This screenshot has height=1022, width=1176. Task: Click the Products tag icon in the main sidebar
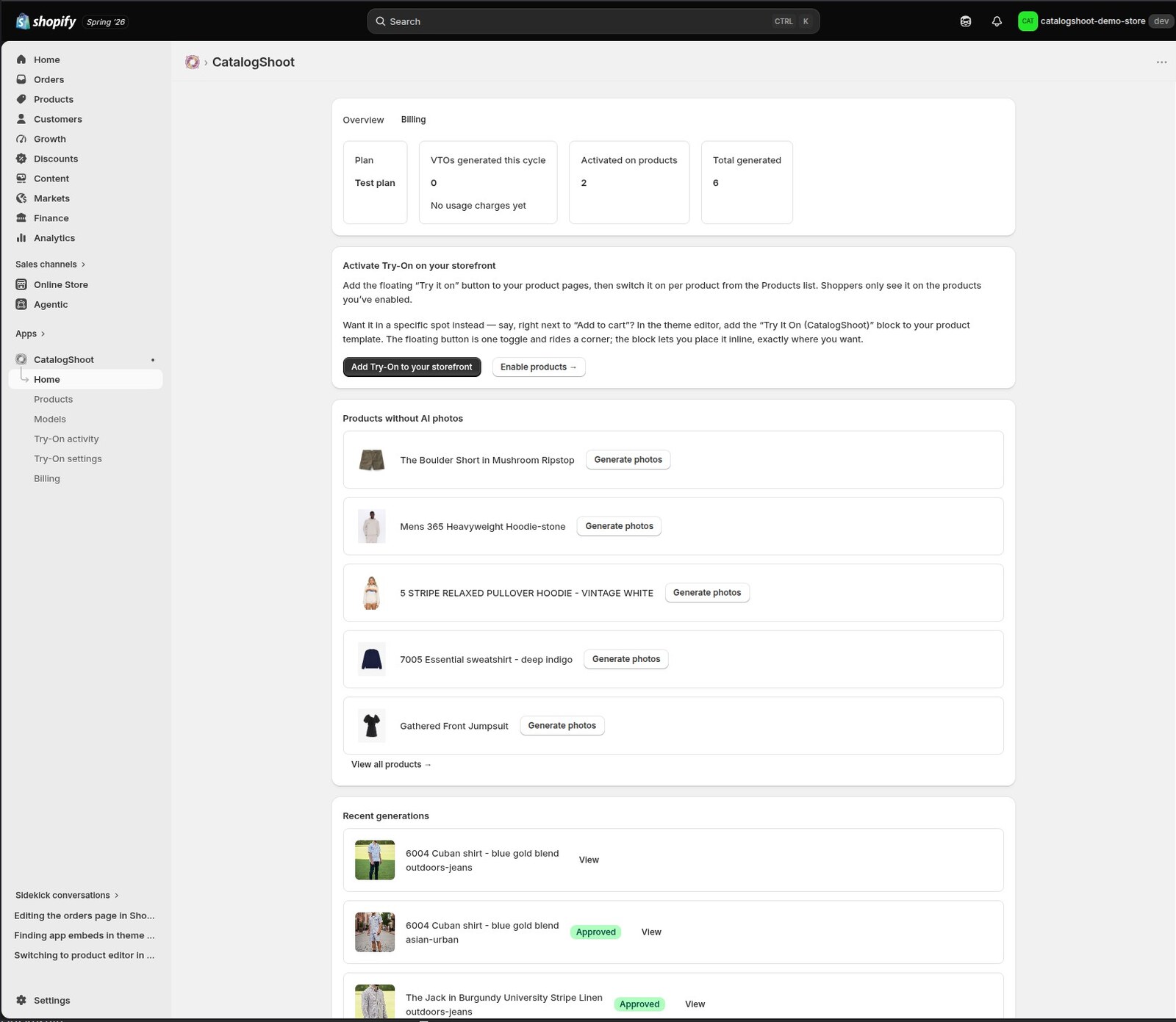click(x=21, y=99)
